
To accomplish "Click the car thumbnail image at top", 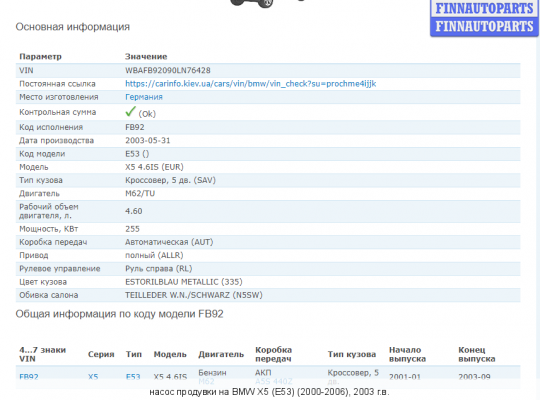I will (251, 3).
